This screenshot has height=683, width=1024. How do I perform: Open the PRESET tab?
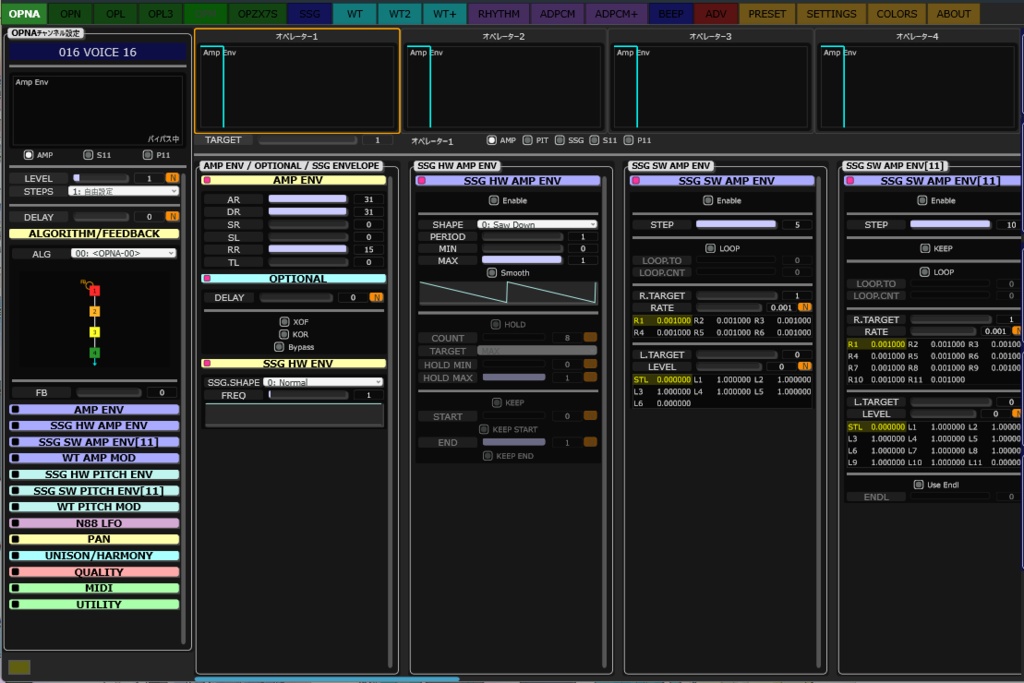tap(767, 13)
